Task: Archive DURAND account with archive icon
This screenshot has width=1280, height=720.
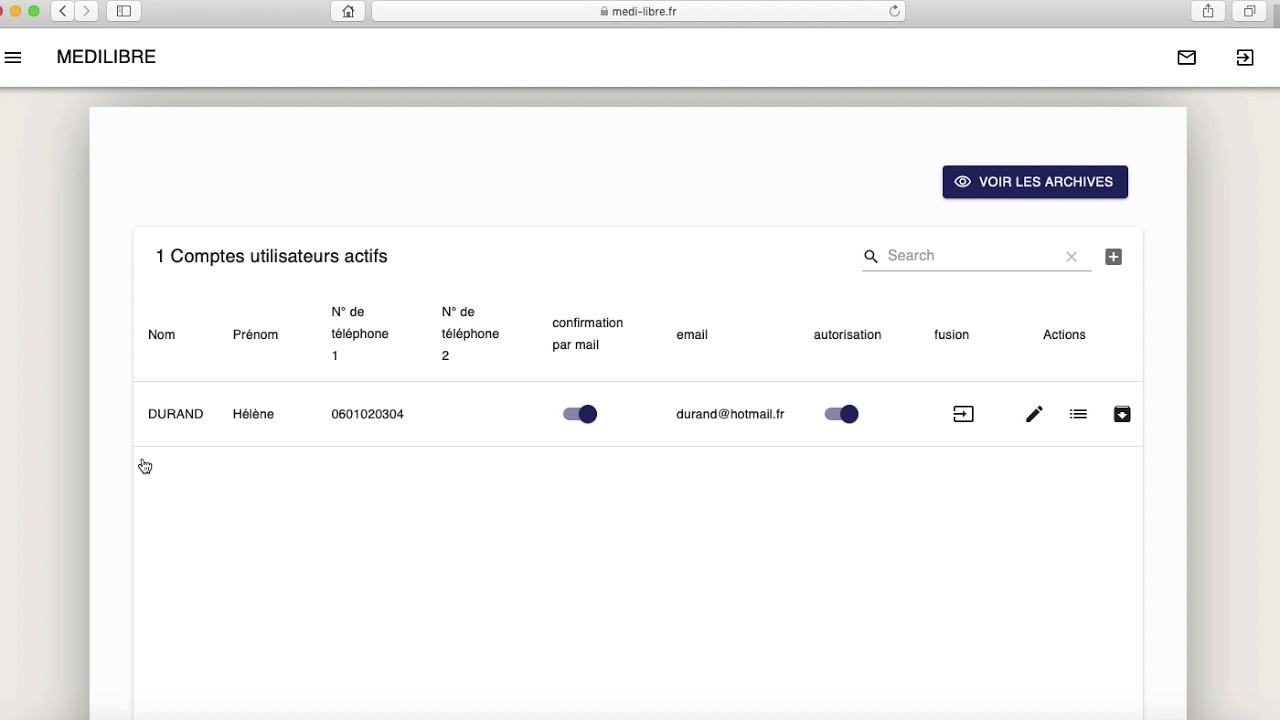Action: tap(1122, 414)
